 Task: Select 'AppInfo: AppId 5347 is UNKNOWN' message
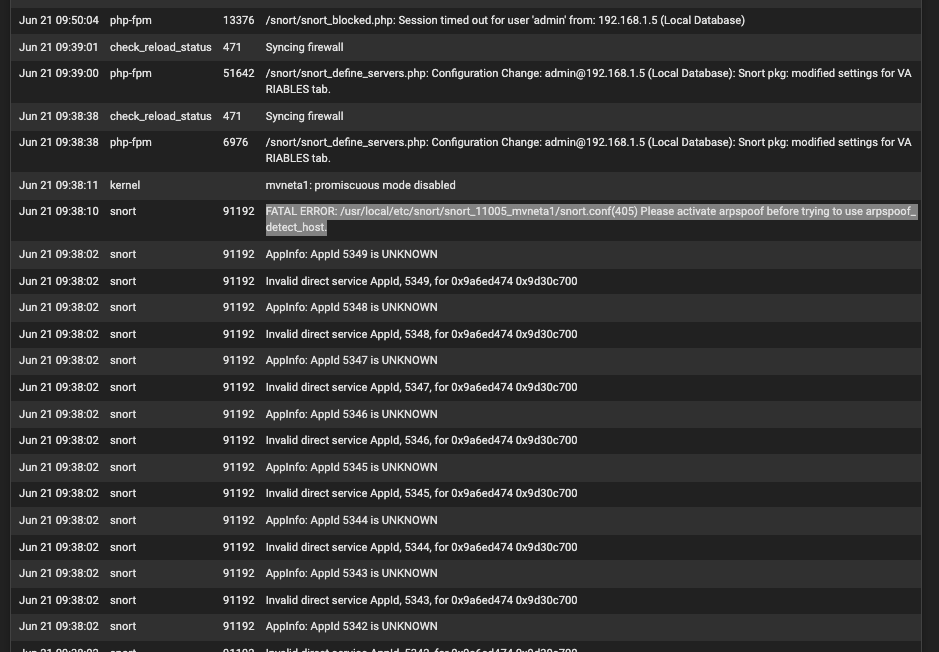tap(352, 360)
